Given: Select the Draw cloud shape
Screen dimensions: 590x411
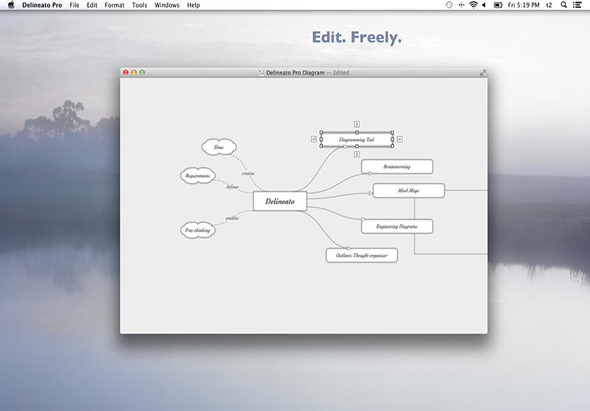Looking at the screenshot, I should pos(219,147).
